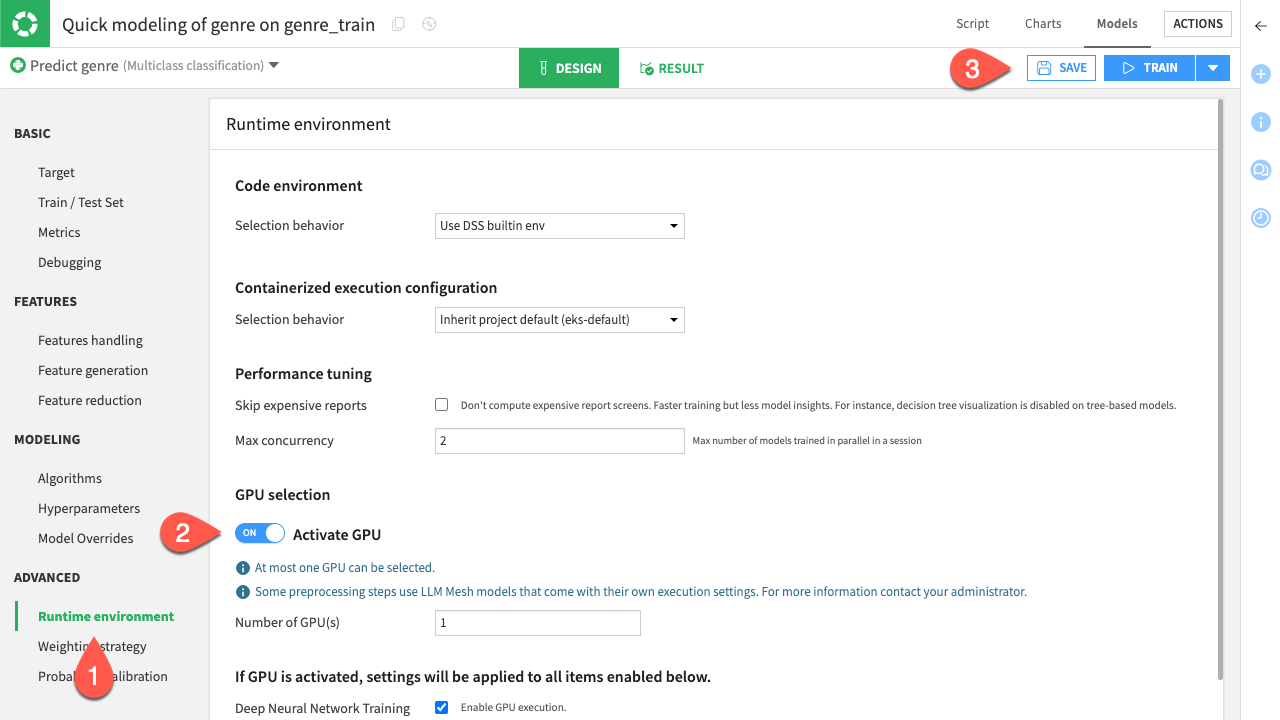Collapse the right sidebar with arrow icon
This screenshot has width=1280, height=720.
click(x=1260, y=27)
